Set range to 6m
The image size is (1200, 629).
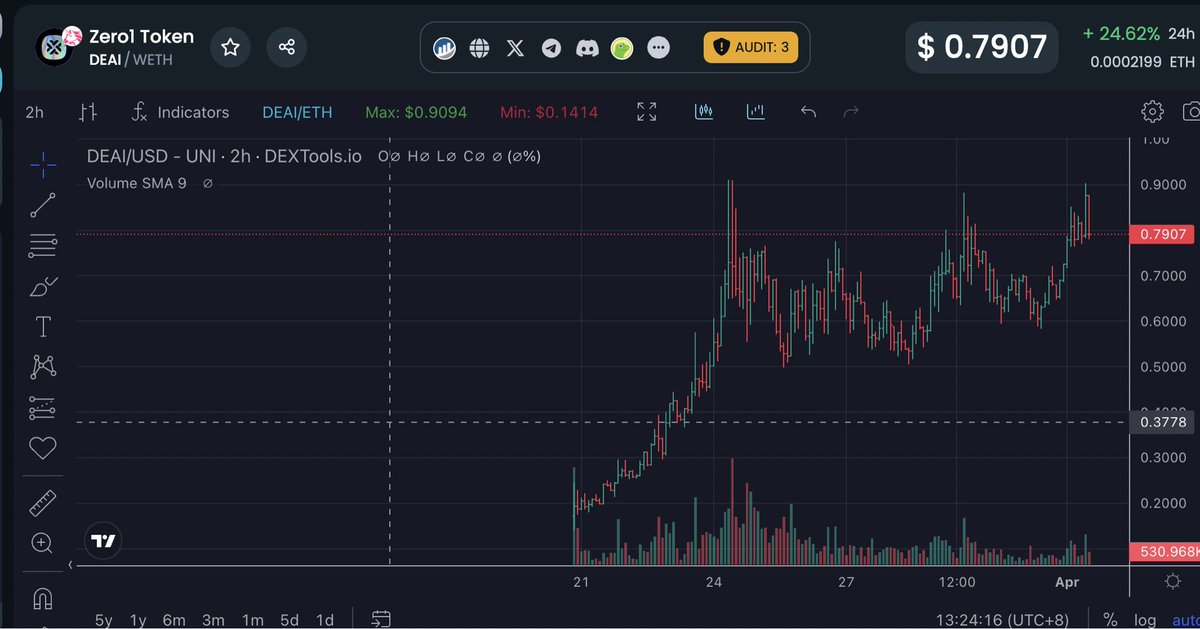point(174,619)
